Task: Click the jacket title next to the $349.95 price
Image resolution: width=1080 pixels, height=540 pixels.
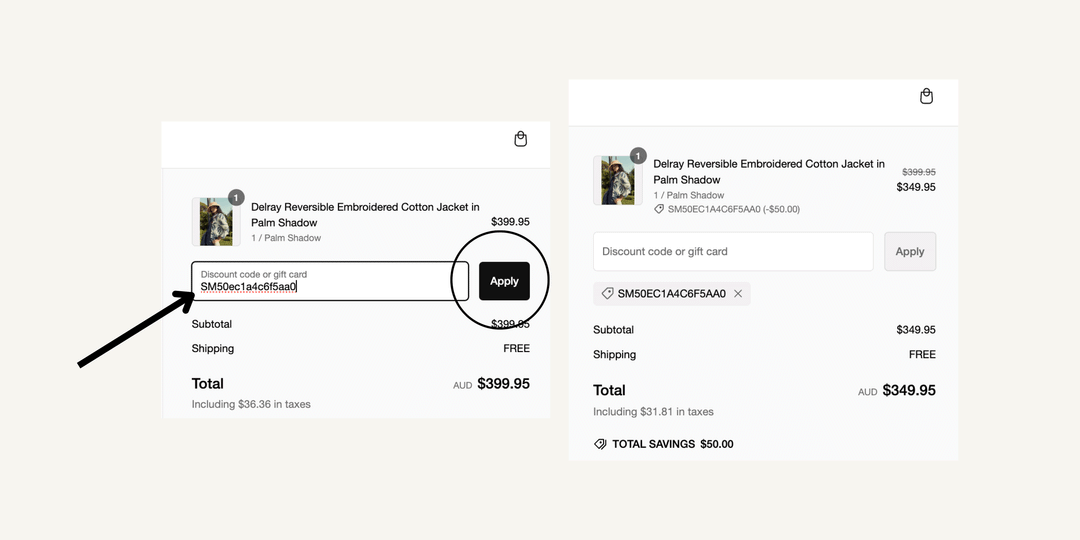Action: point(768,171)
